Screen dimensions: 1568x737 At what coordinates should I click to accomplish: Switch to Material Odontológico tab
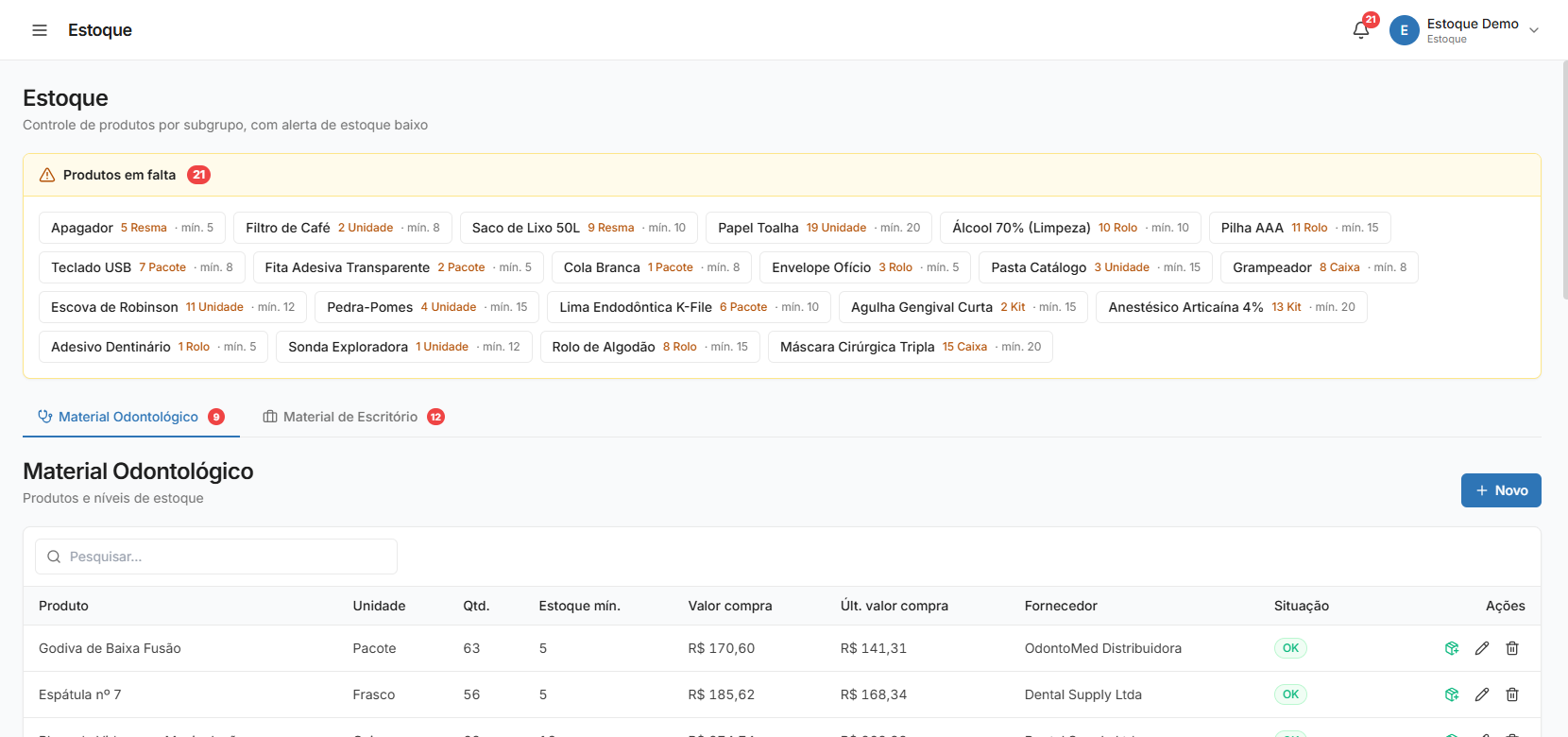pyautogui.click(x=131, y=417)
